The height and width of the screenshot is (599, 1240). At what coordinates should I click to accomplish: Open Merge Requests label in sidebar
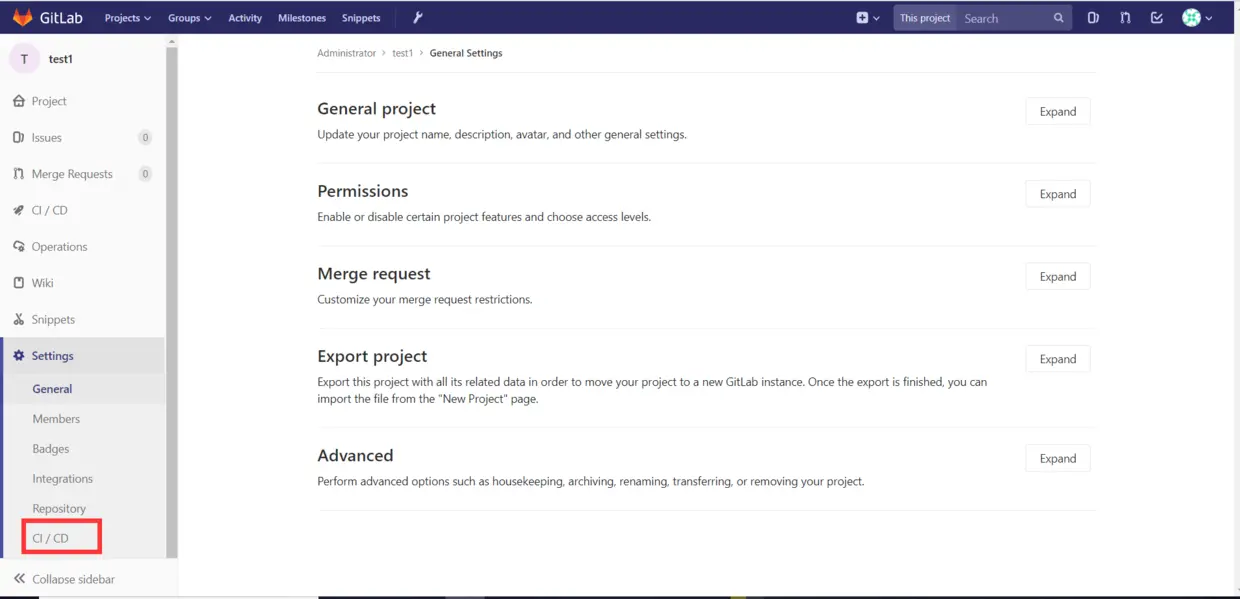[x=72, y=174]
